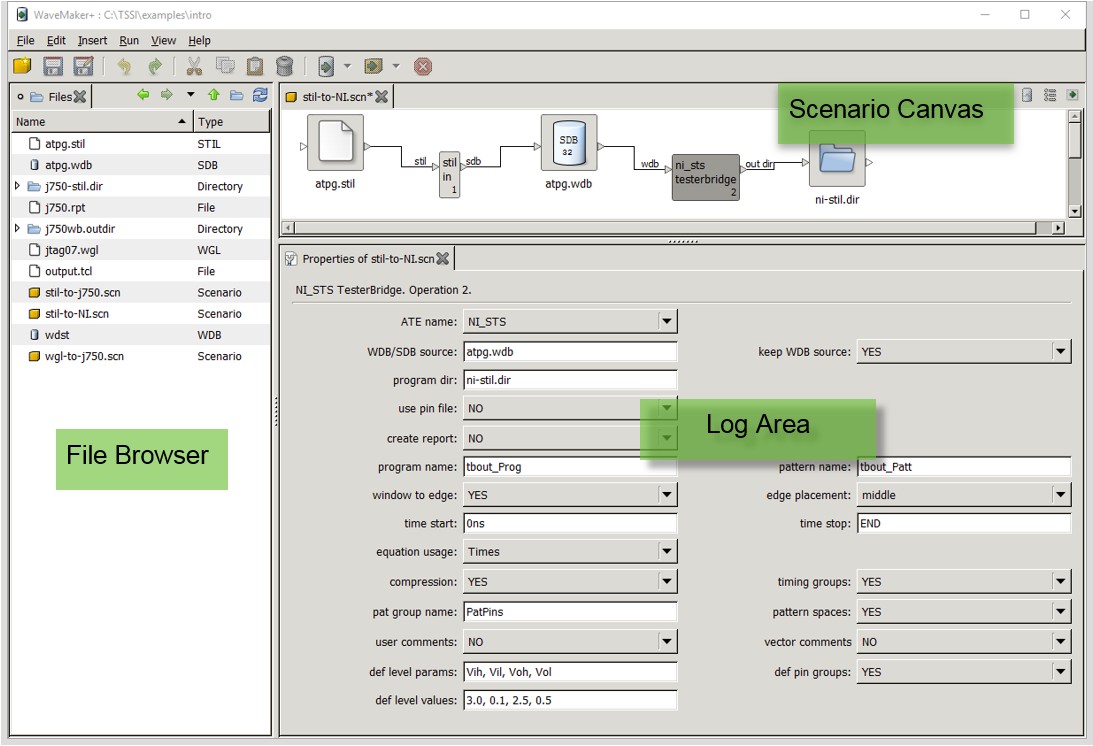Open the Help menu
Image resolution: width=1093 pixels, height=746 pixels.
tap(199, 40)
